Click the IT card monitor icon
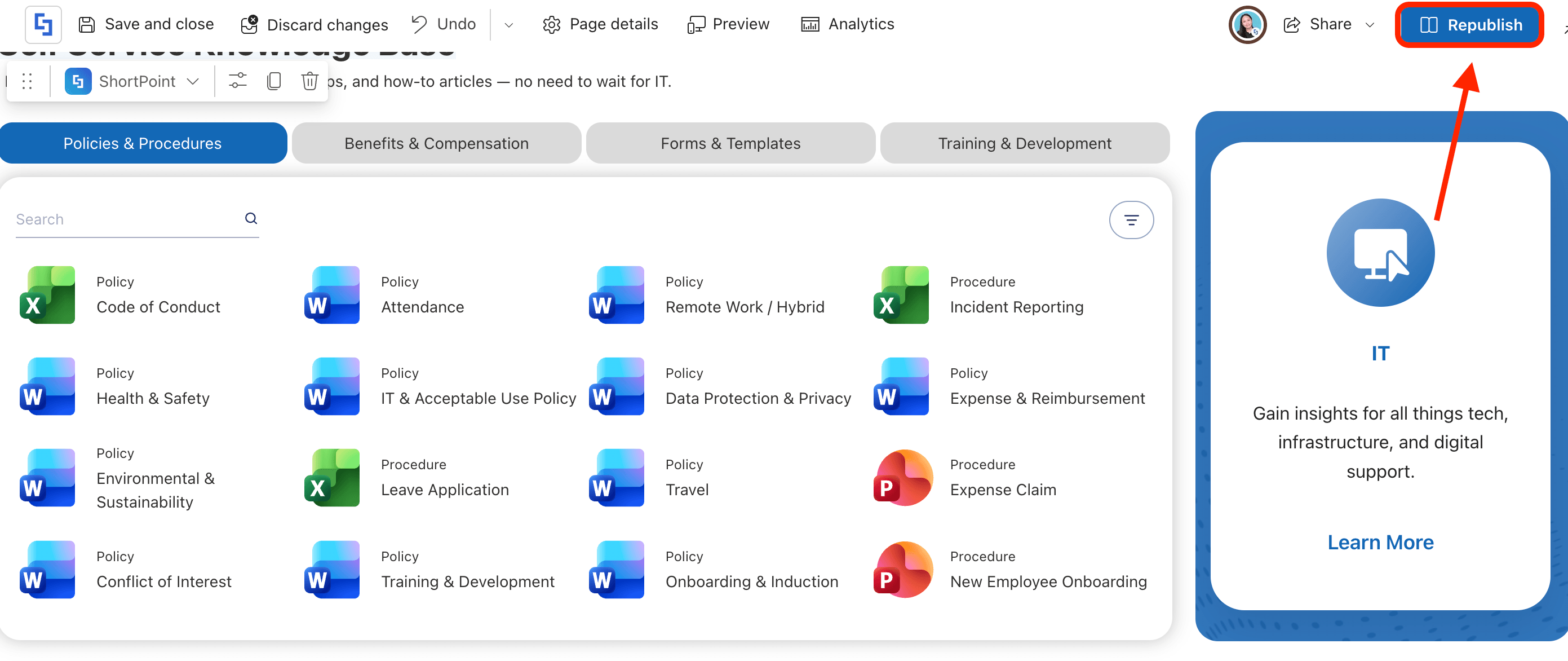The image size is (1568, 661). coord(1380,253)
